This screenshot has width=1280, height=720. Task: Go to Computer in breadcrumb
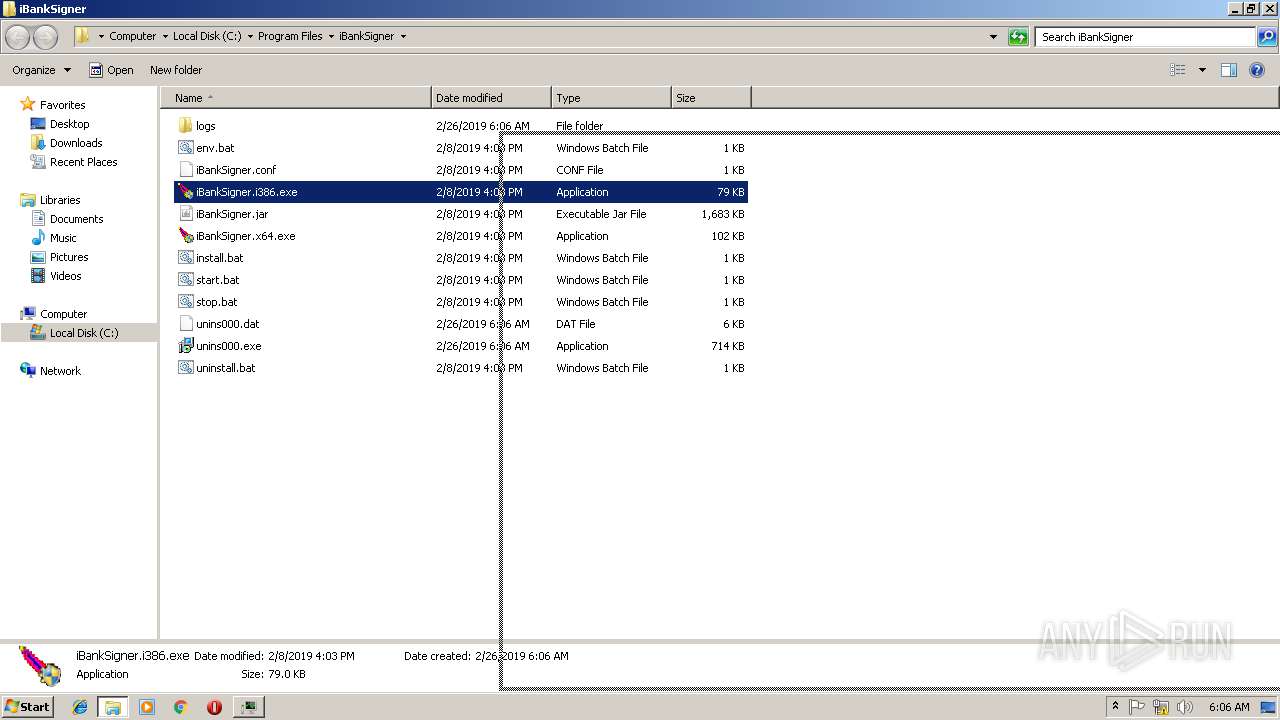point(133,37)
